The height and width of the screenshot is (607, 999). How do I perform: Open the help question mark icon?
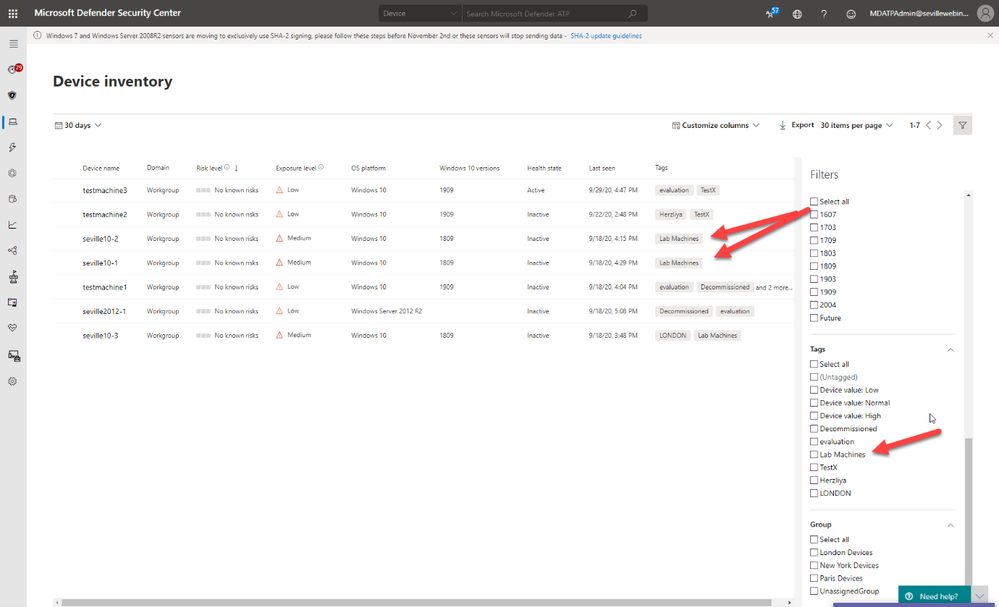tap(824, 13)
